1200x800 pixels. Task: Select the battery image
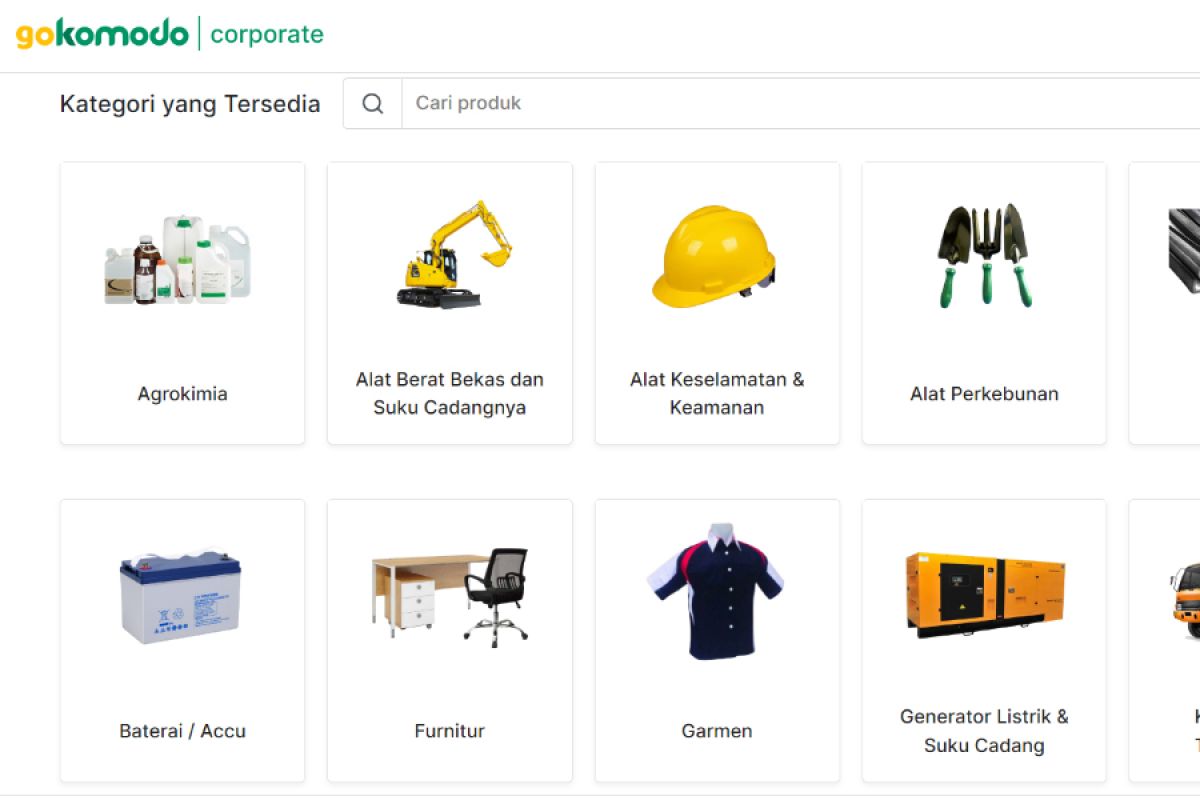(180, 596)
